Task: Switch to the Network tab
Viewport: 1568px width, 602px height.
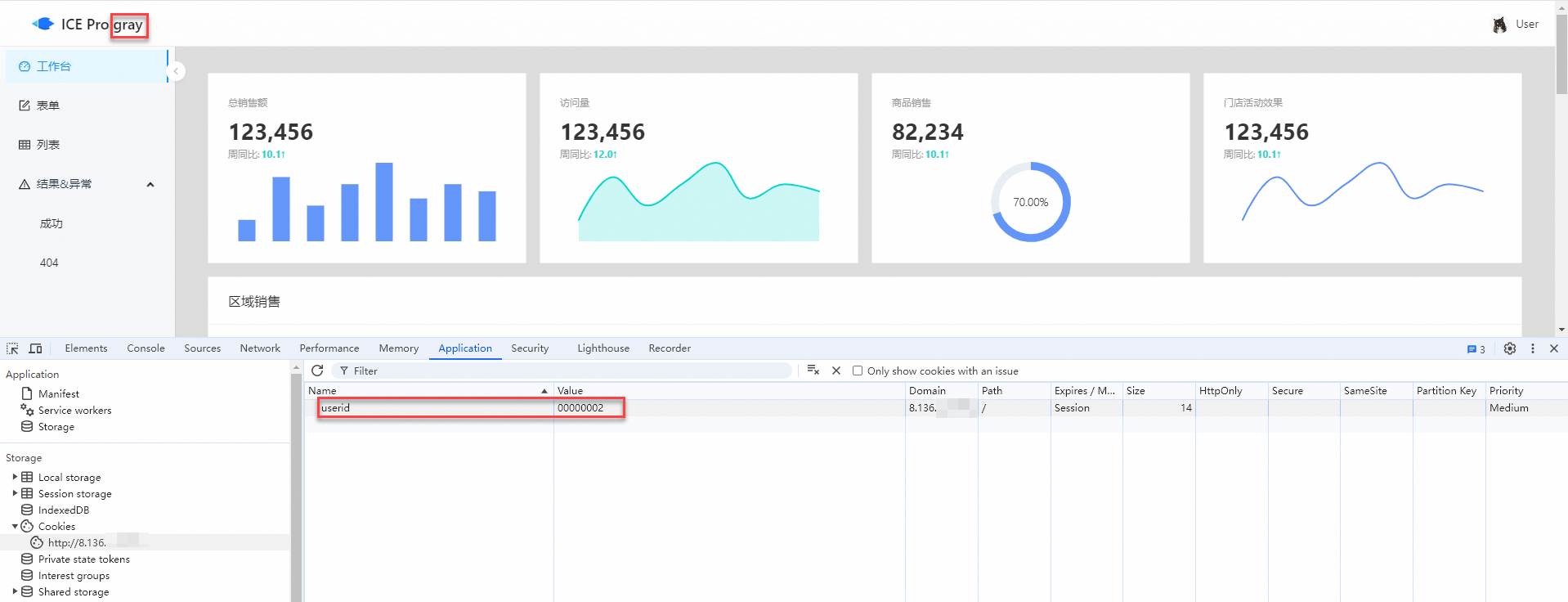Action: click(x=260, y=348)
